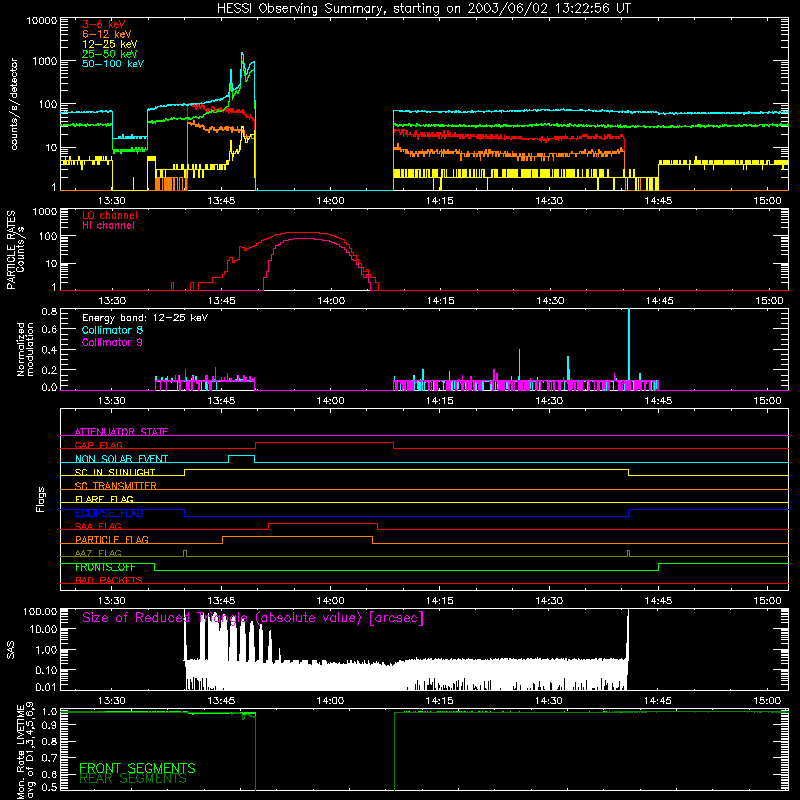This screenshot has height=800, width=800.
Task: Click the Mon. Rate LIVETIME axis title
Action: click(25, 750)
